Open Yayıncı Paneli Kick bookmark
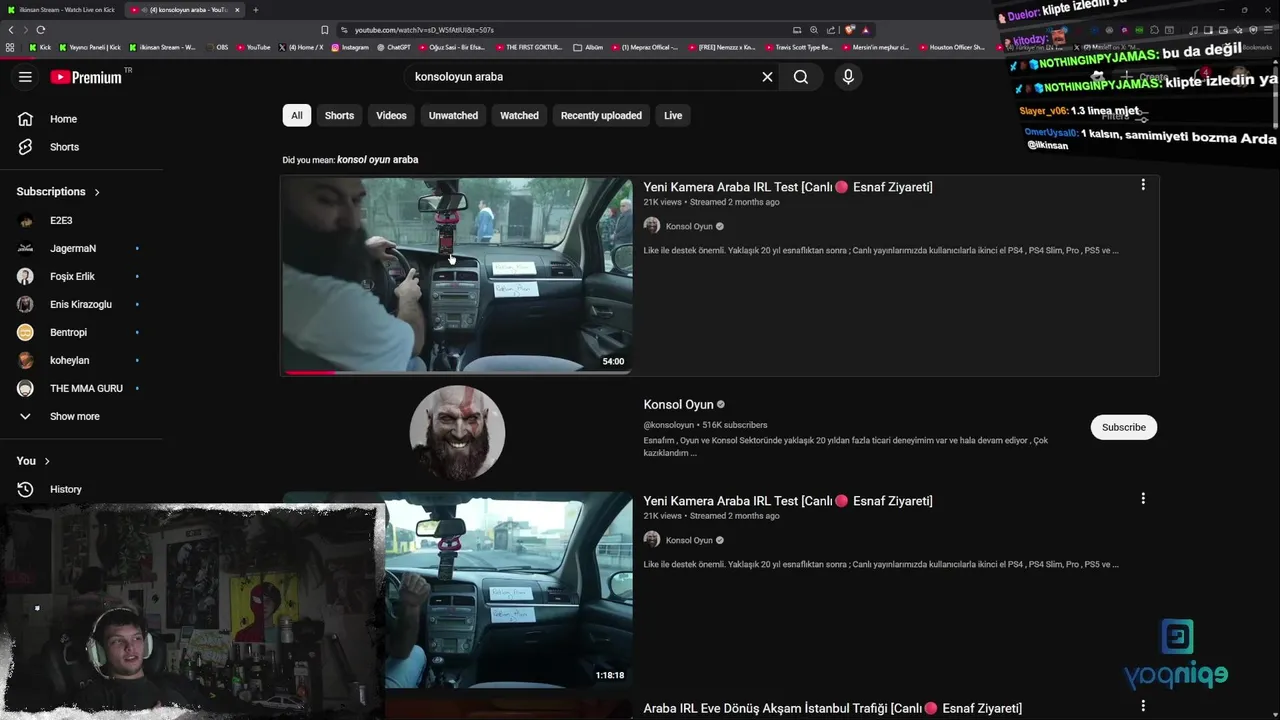This screenshot has height=720, width=1280. point(90,47)
